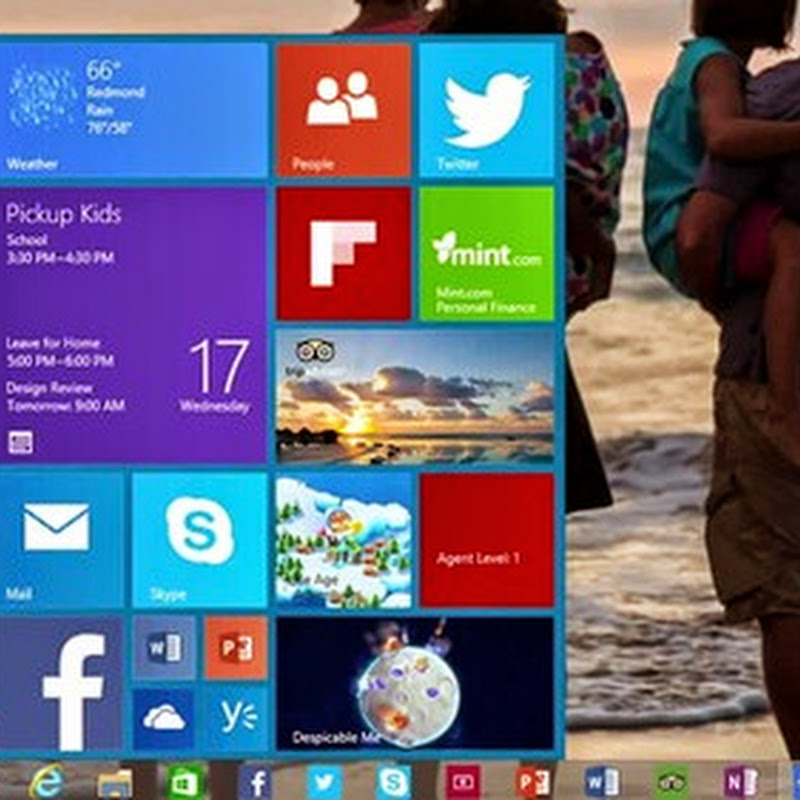This screenshot has height=800, width=800.
Task: Open the Facebook tile
Action: pyautogui.click(x=61, y=684)
